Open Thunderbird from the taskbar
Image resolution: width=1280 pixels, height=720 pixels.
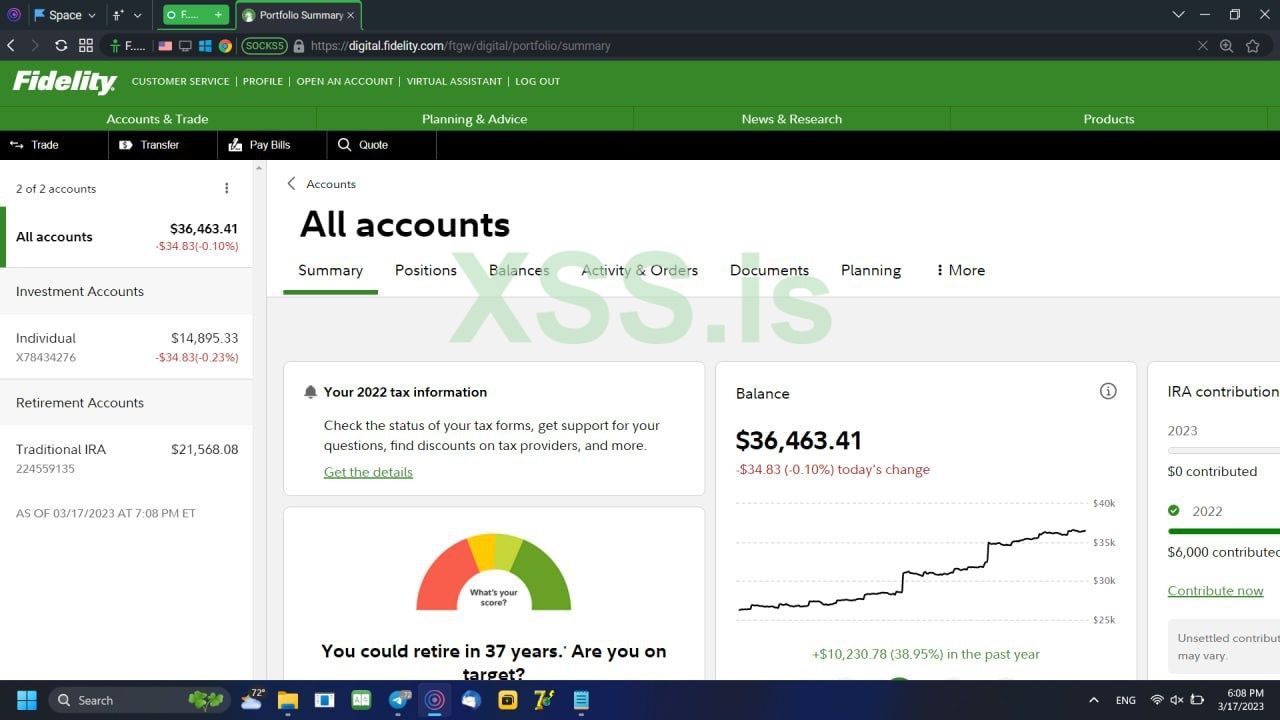pyautogui.click(x=471, y=700)
